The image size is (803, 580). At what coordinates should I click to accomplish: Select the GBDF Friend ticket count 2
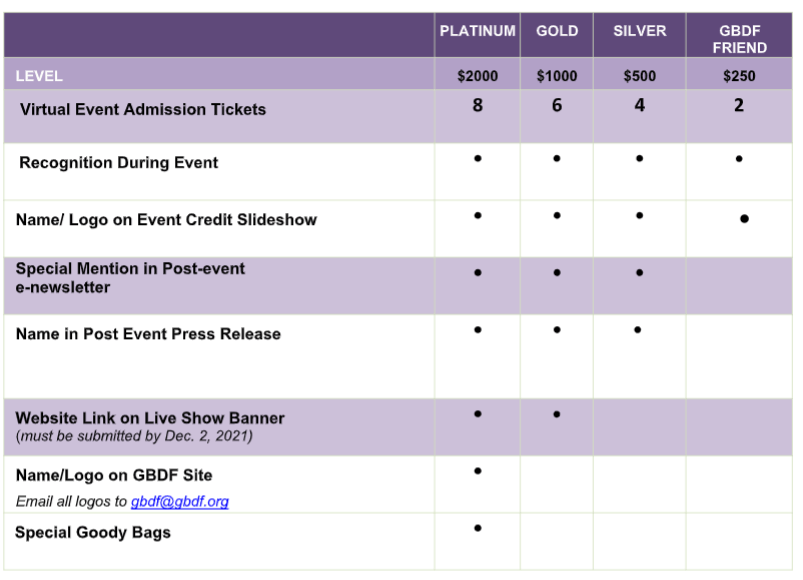[738, 105]
